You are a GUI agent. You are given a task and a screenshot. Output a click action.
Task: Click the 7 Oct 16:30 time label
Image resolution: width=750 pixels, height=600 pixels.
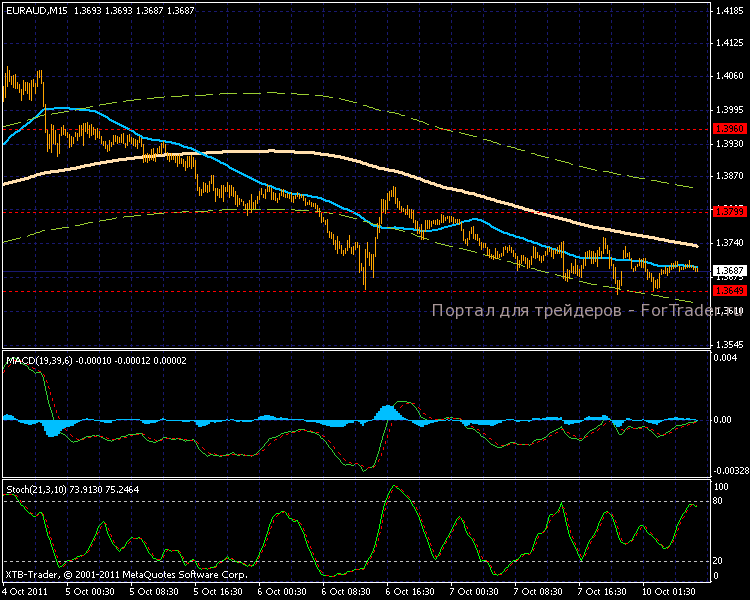coord(603,592)
